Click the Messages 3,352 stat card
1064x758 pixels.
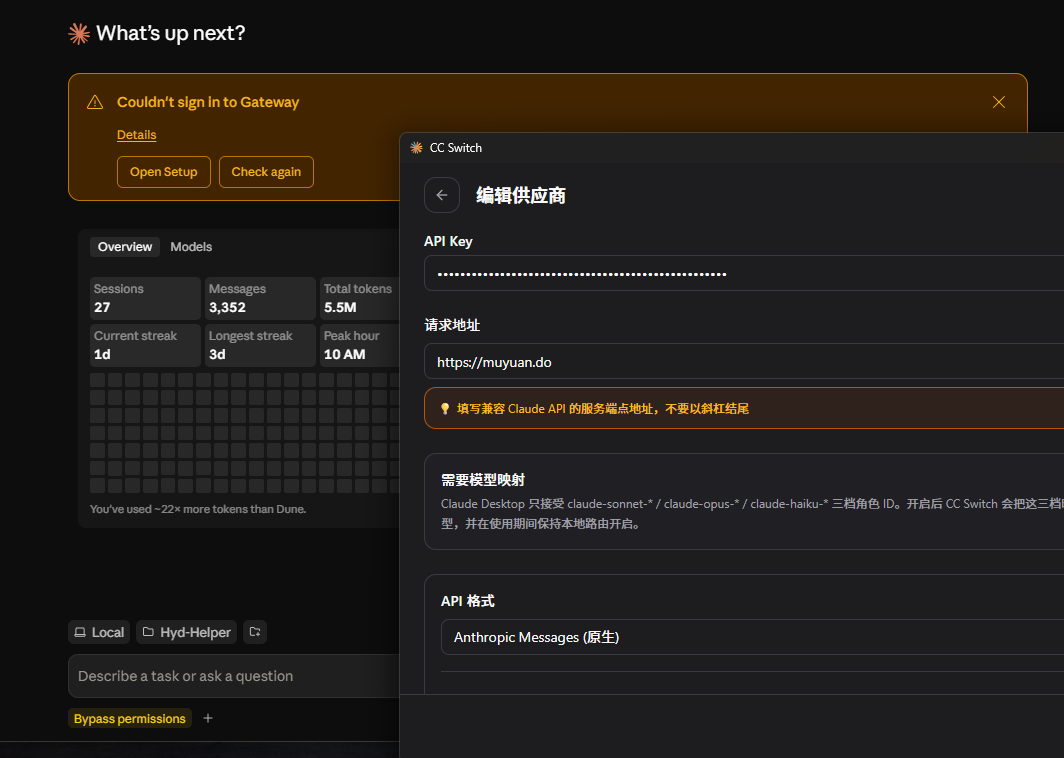click(261, 298)
